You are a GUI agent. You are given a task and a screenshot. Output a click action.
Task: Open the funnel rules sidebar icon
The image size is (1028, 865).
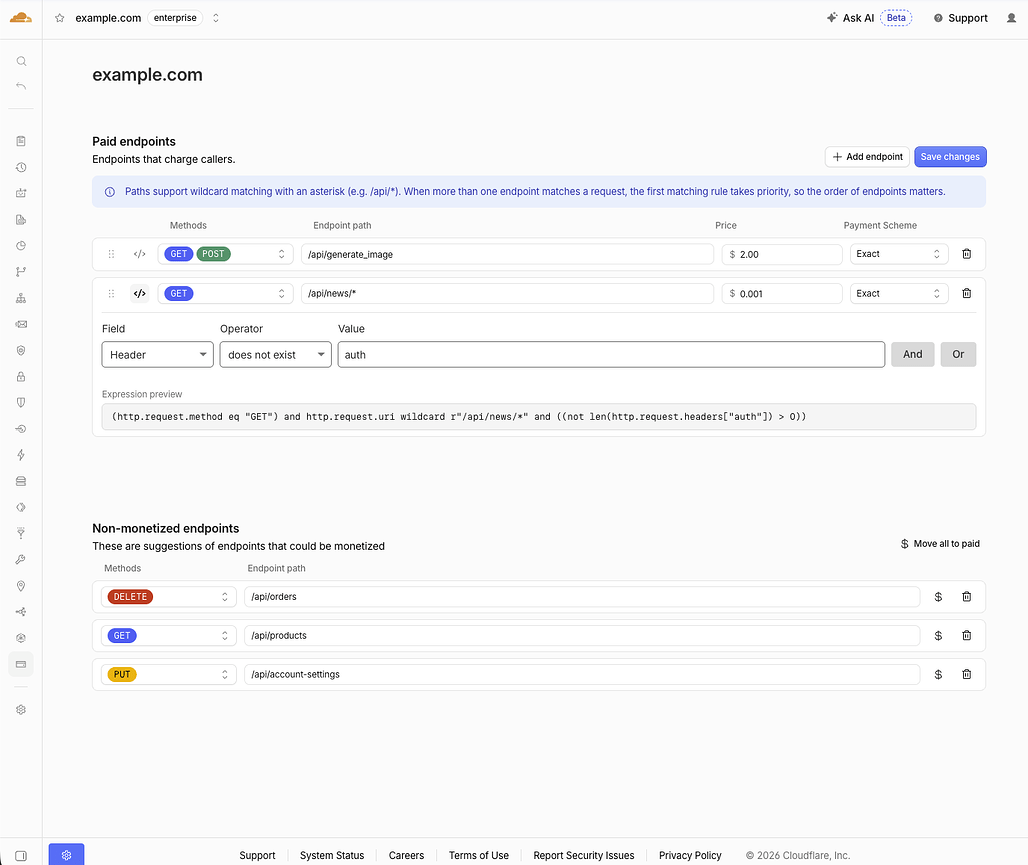click(21, 533)
